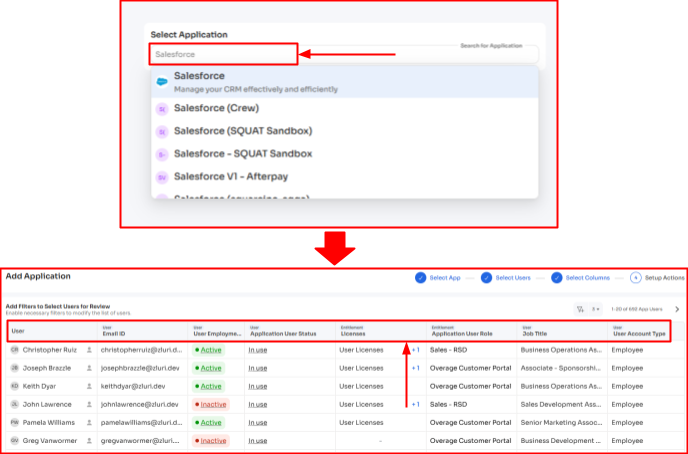This screenshot has width=688, height=454.
Task: Click Sales Development Ass... job title cell
Action: click(x=561, y=404)
